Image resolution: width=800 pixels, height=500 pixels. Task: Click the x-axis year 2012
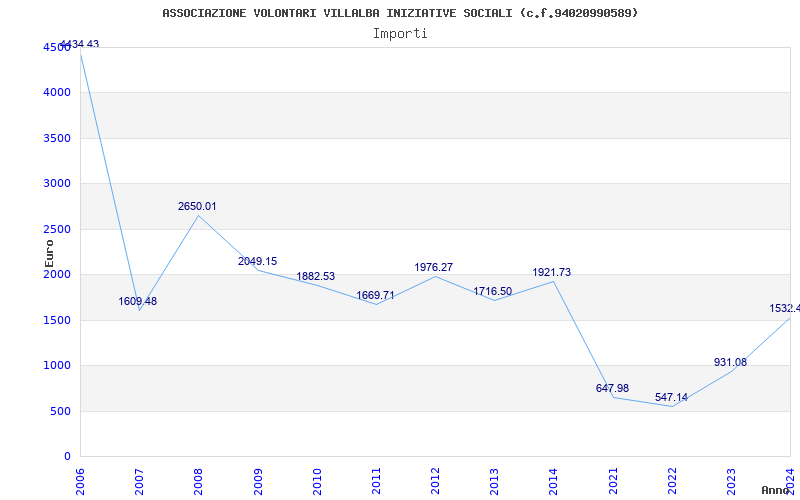(435, 481)
